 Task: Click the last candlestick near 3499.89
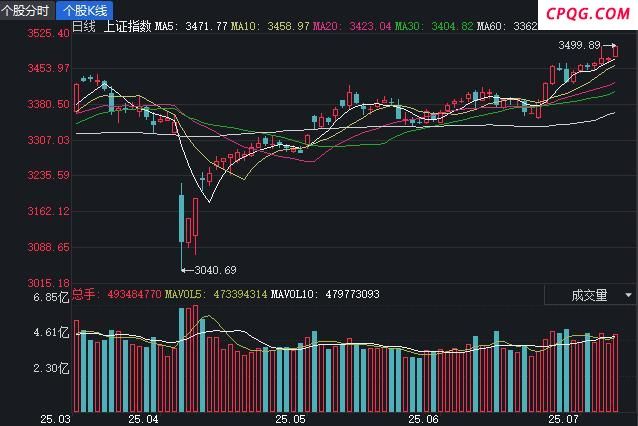pos(615,51)
